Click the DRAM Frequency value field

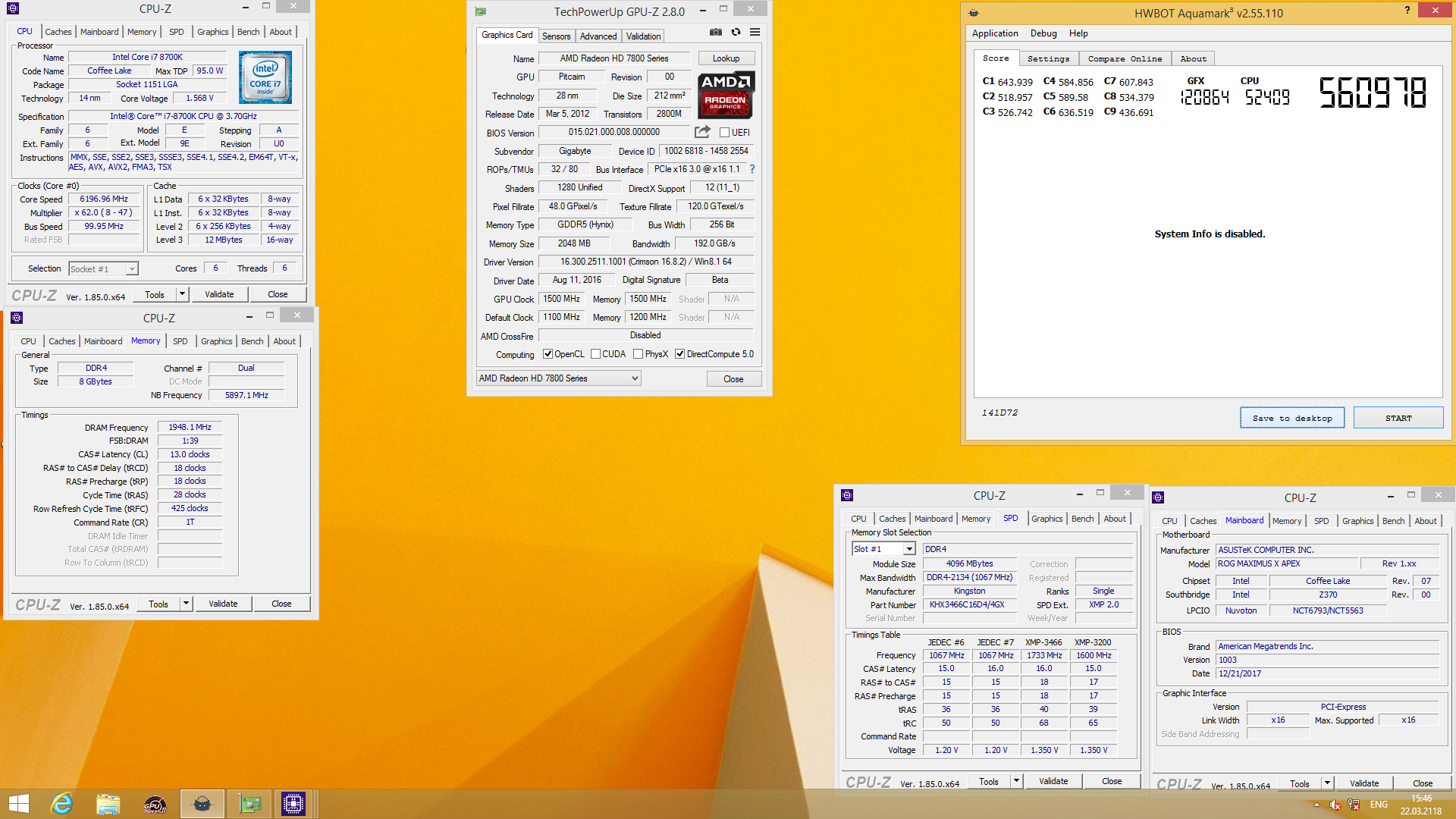tap(190, 428)
